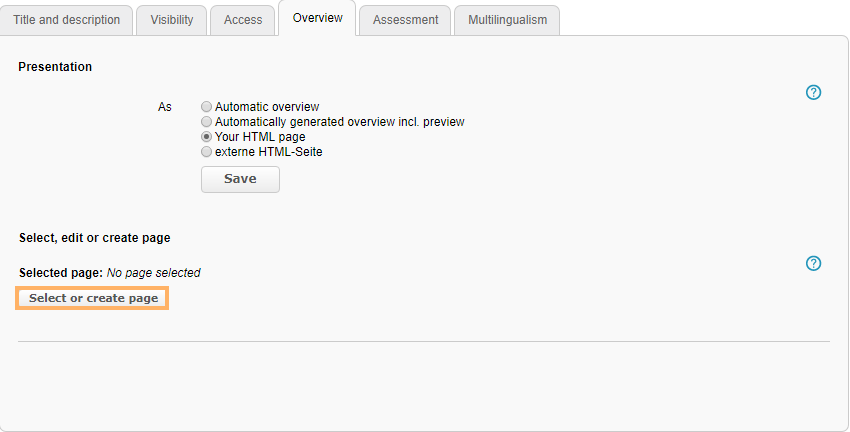This screenshot has height=432, width=850.
Task: Click the As label beside the radio options
Action: coord(165,107)
